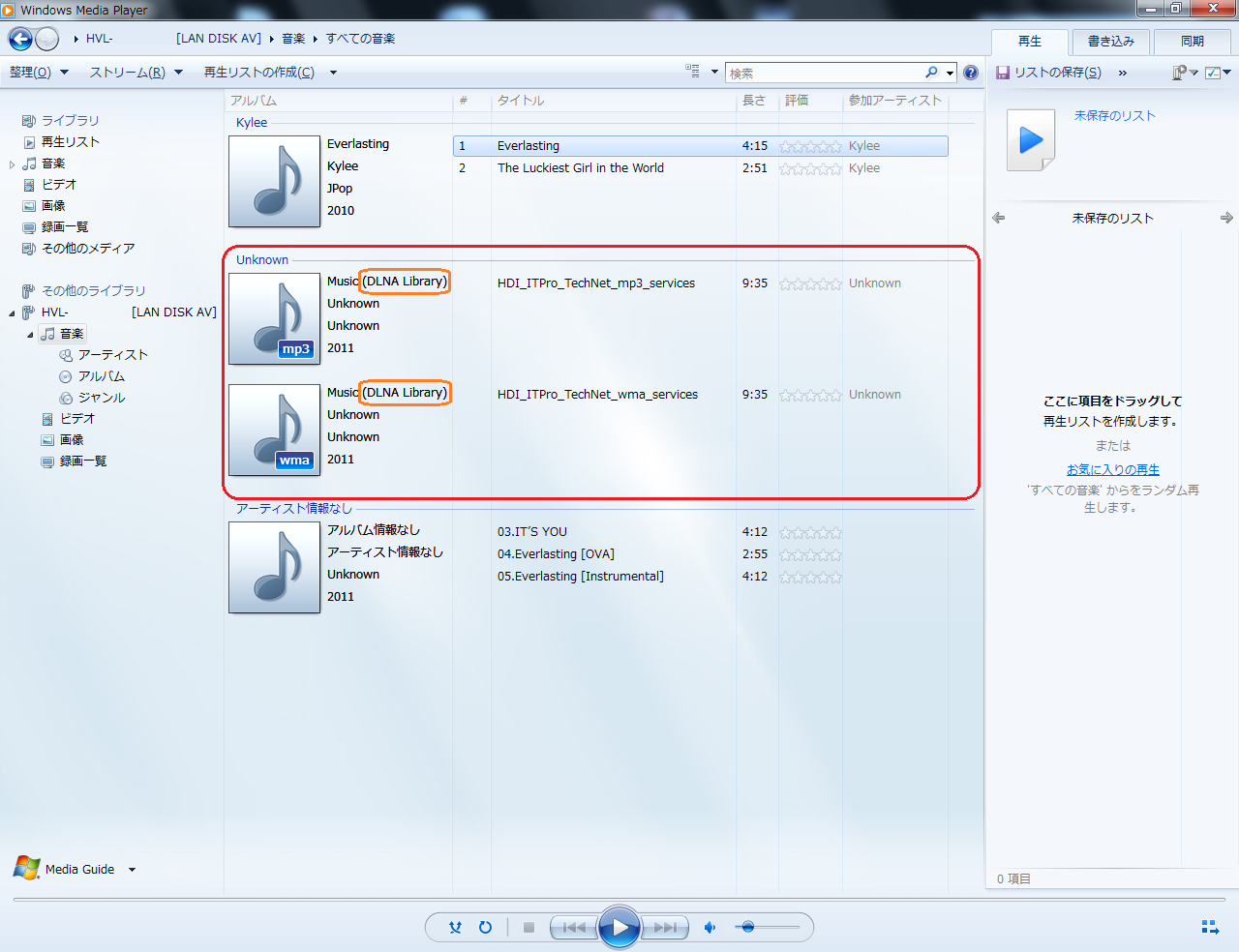Collapse the HVL- [LAN DISK AV] library node
1239x952 pixels.
point(12,312)
